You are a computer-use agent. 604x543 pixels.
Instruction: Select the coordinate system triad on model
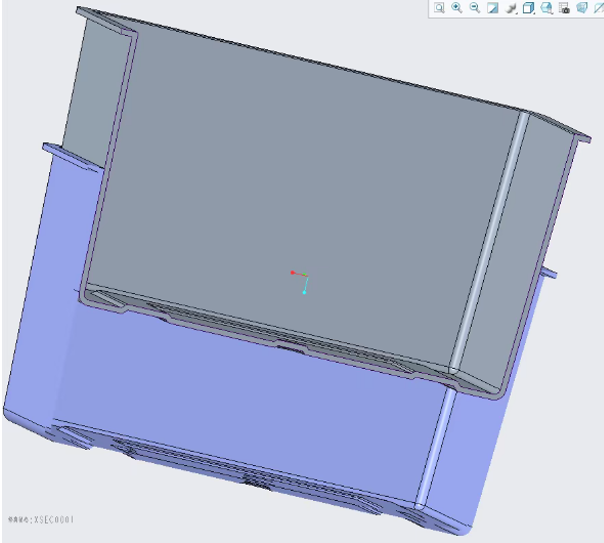[x=300, y=278]
